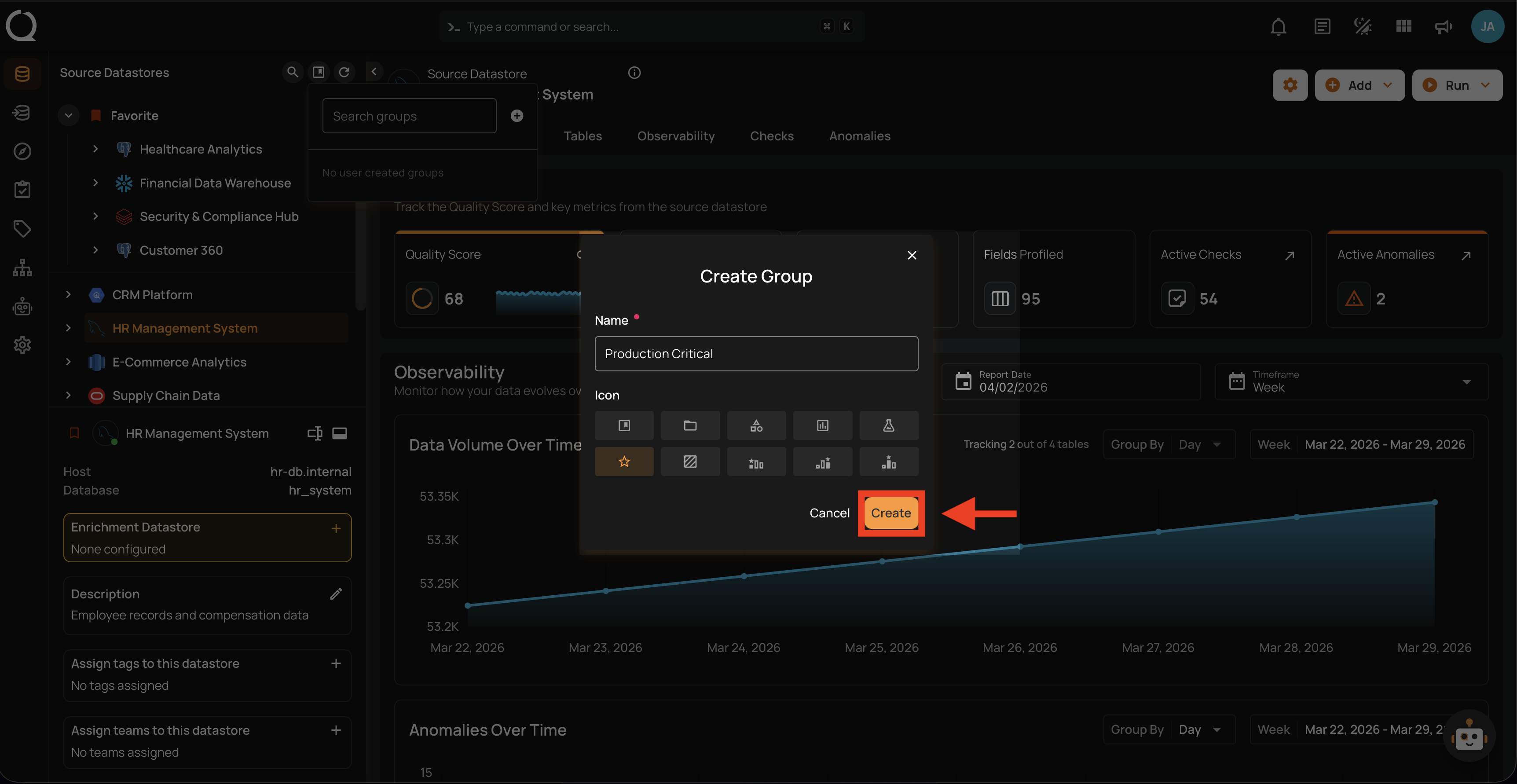Viewport: 1517px width, 784px height.
Task: Toggle dark mode with the moon/sun icon
Action: point(1362,26)
